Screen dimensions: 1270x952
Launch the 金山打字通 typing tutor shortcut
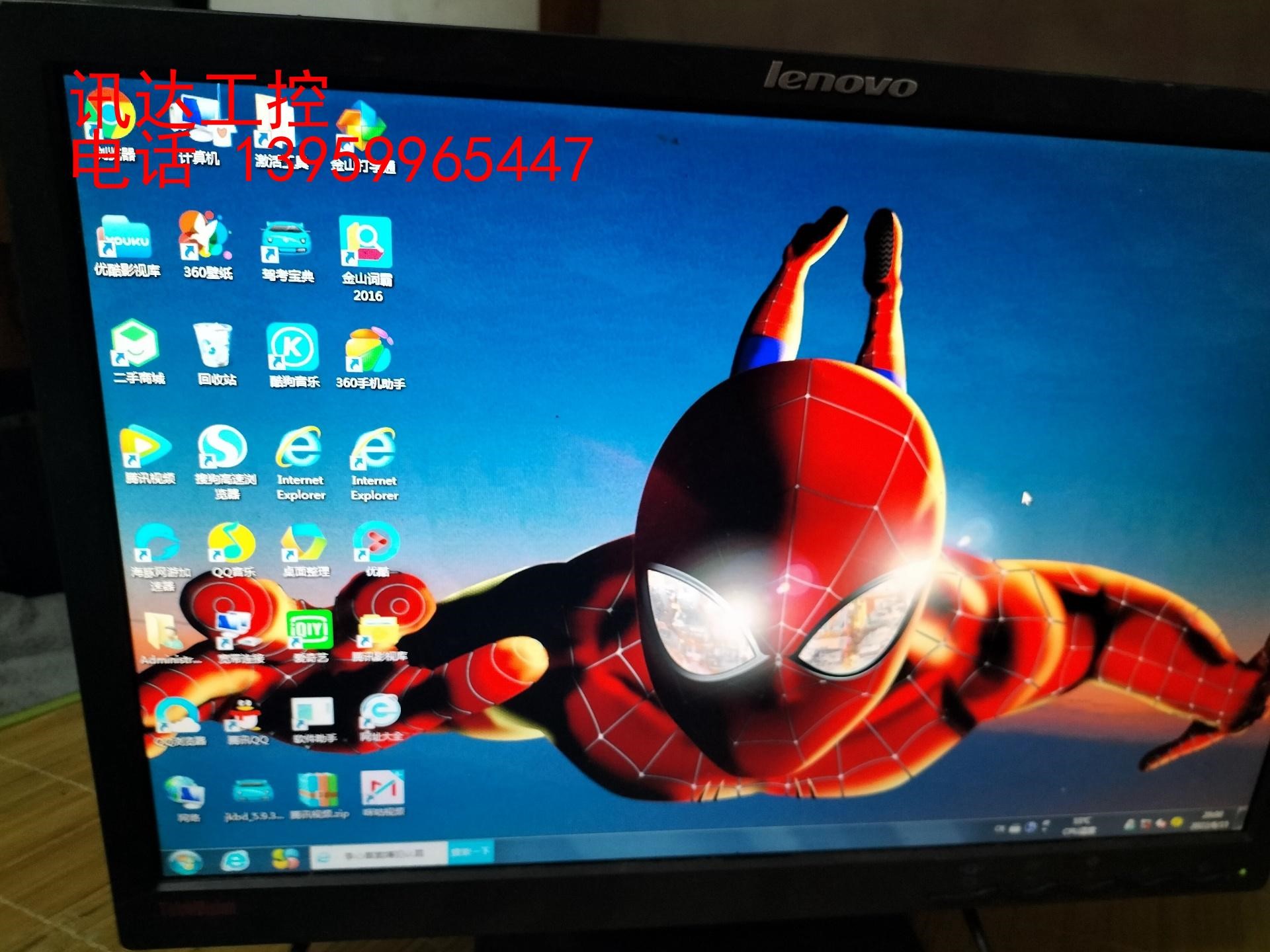[362, 138]
